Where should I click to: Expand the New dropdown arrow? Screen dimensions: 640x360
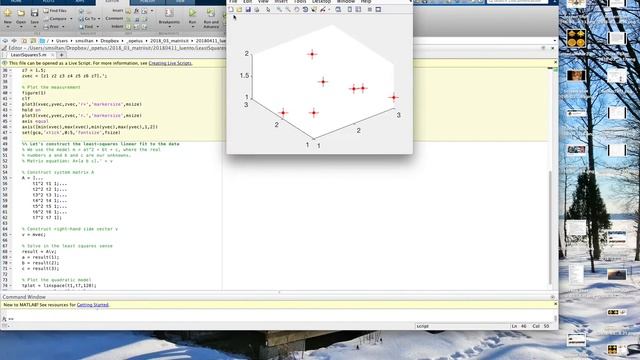click(x=8, y=27)
